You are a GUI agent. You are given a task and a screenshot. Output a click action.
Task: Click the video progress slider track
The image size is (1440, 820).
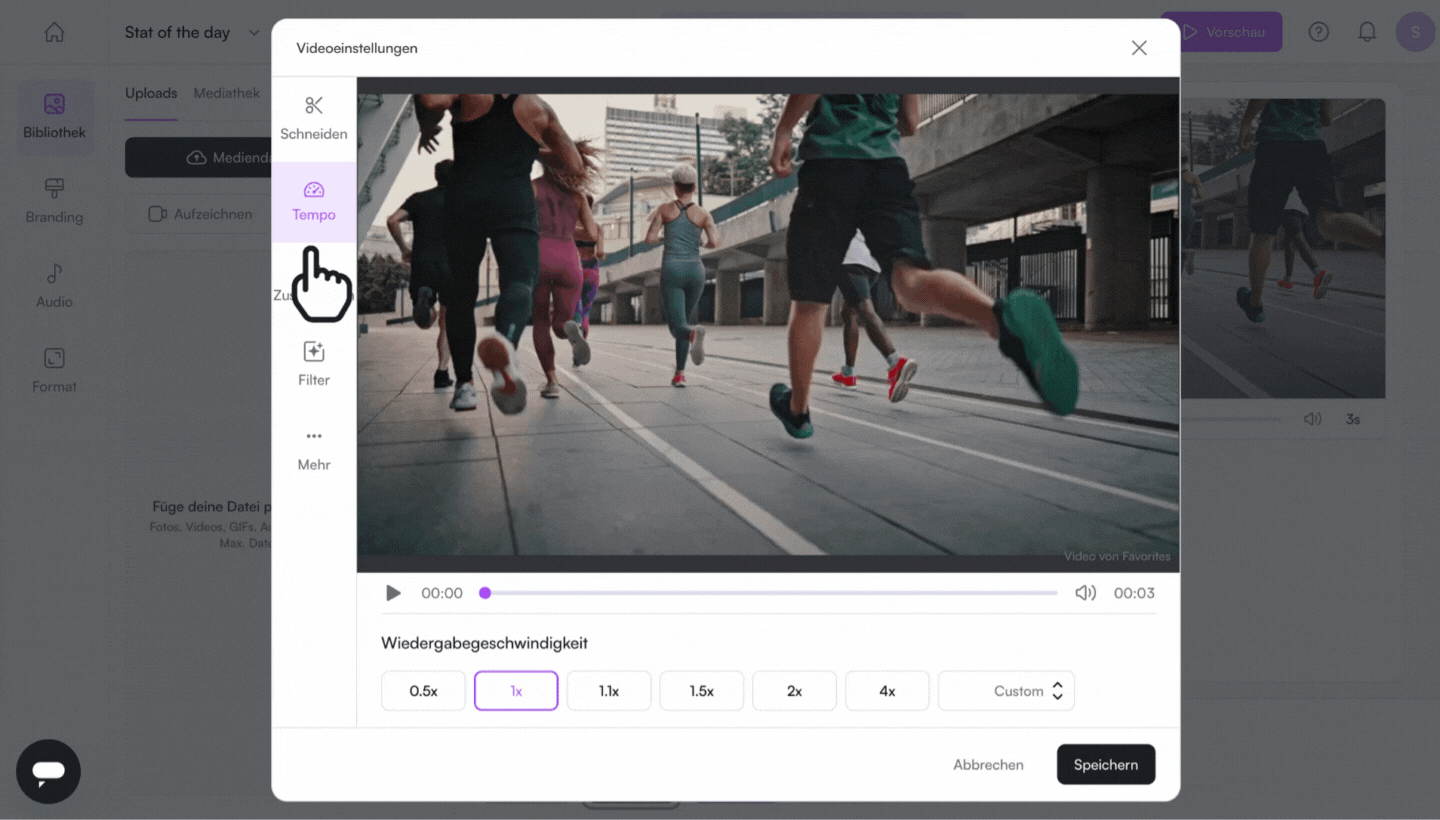tap(770, 593)
